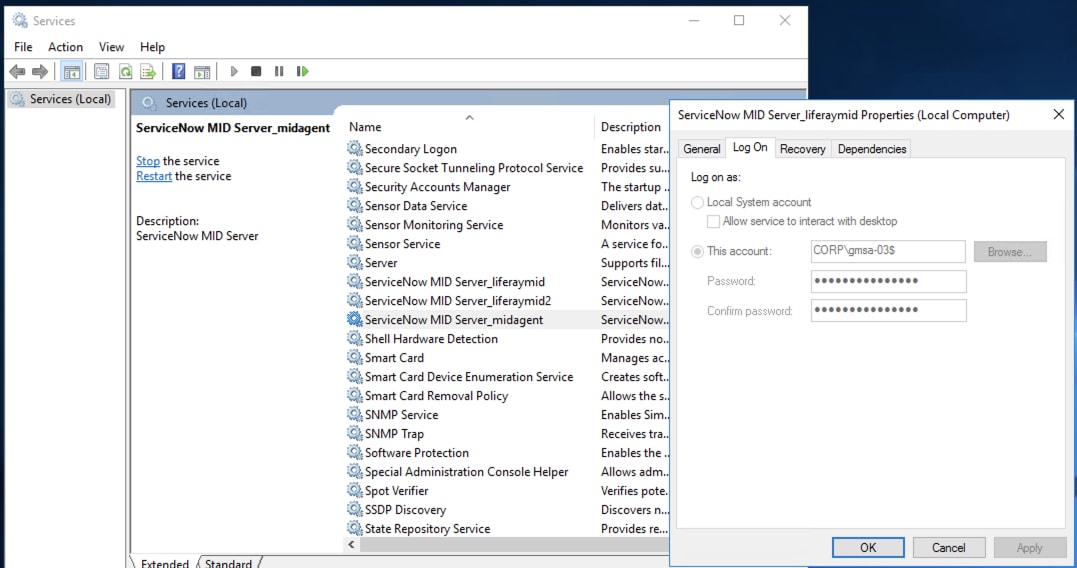The height and width of the screenshot is (568, 1077).
Task: Open the View menu
Action: coord(111,47)
